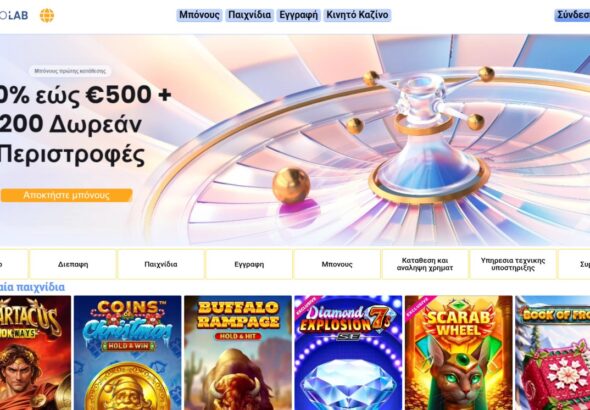Open the Spartacus game thumbnail

click(35, 353)
